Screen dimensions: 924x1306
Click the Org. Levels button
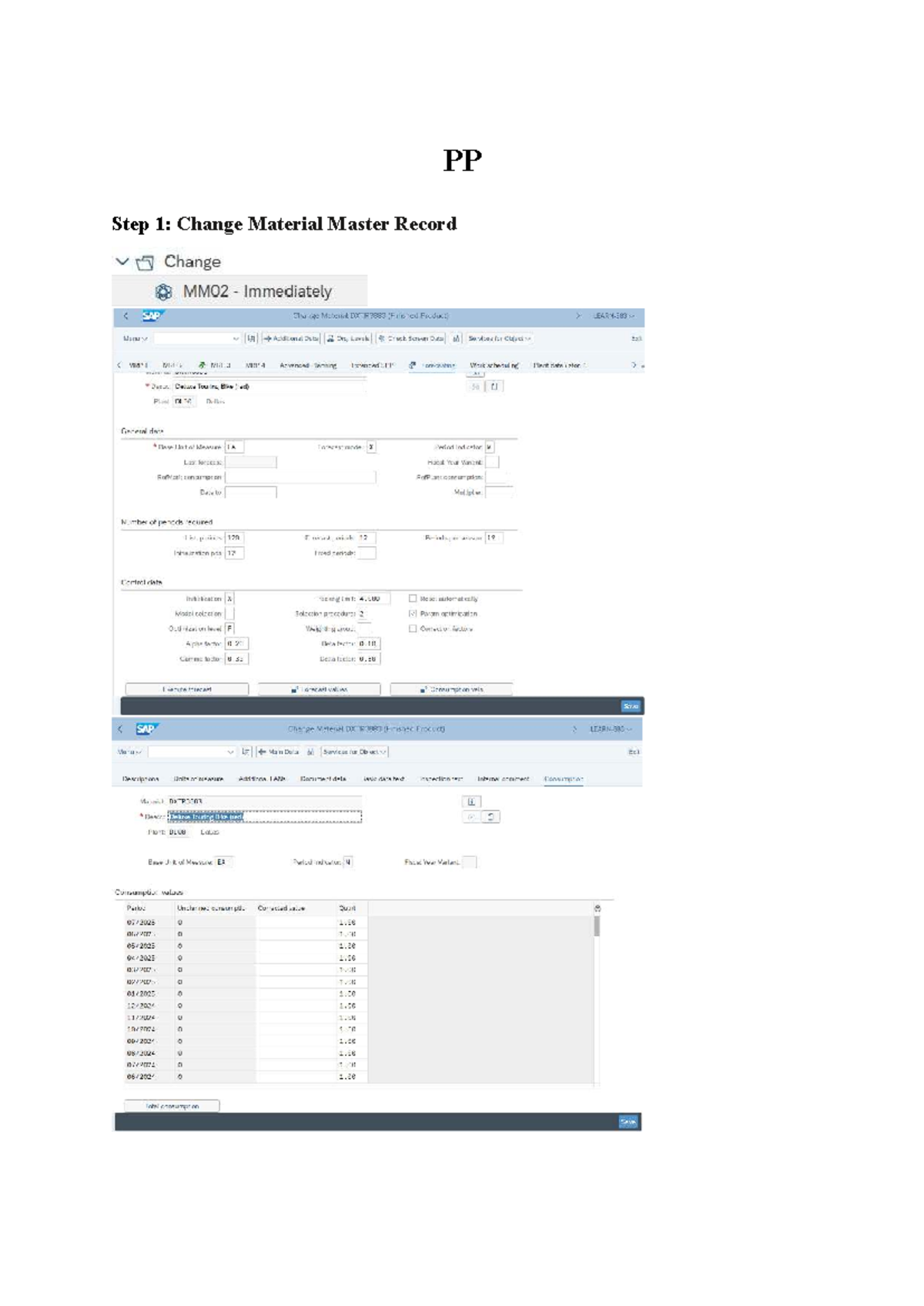[x=348, y=338]
